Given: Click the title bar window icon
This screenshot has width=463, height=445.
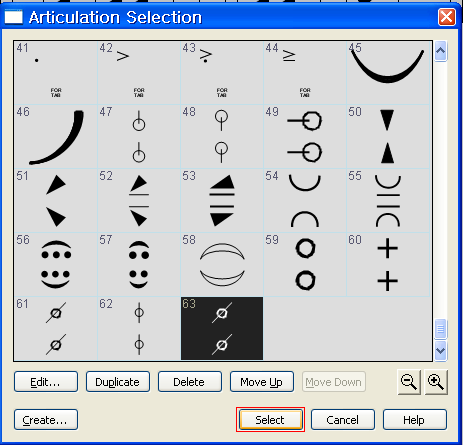Looking at the screenshot, I should pyautogui.click(x=14, y=17).
